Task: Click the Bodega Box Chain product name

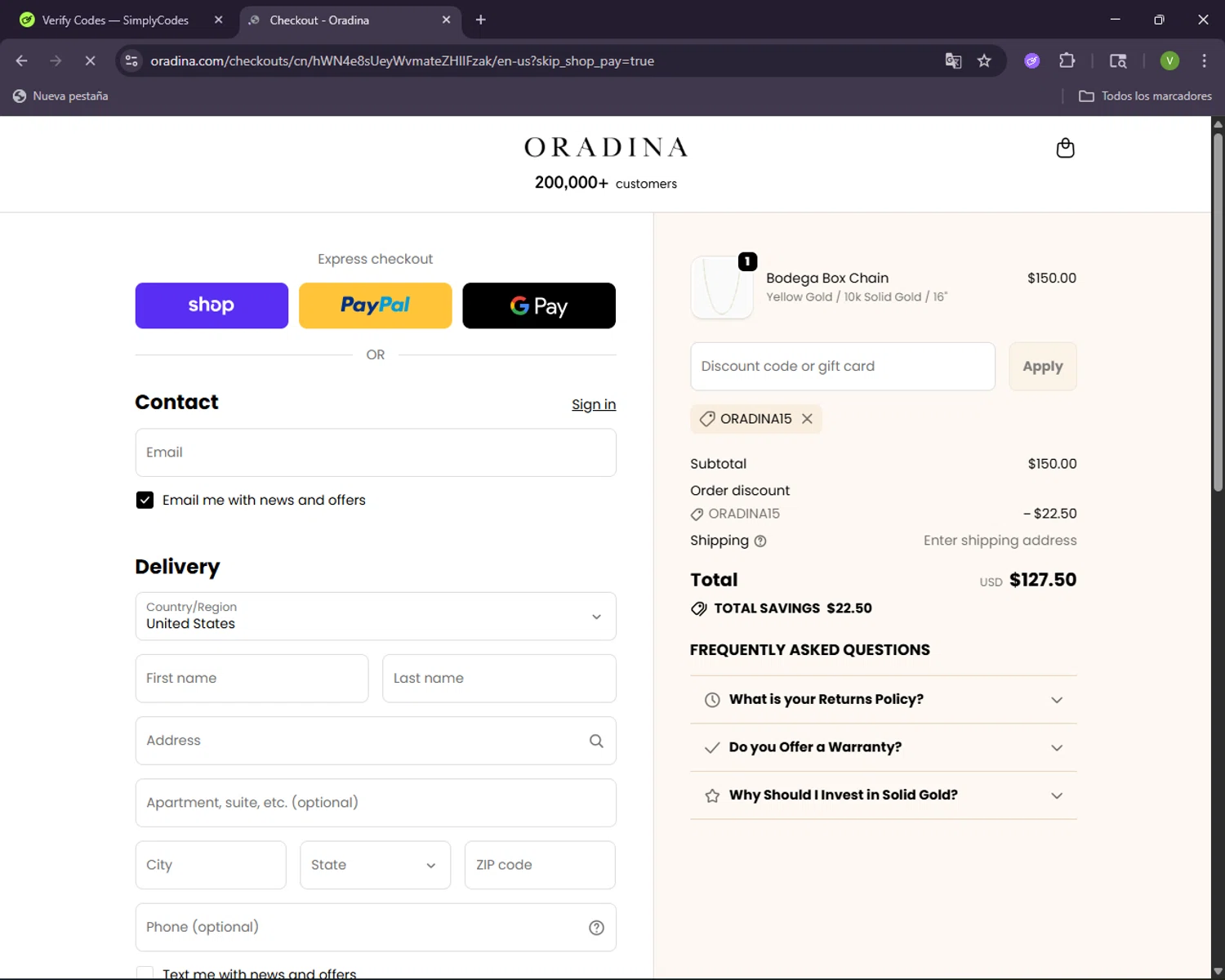Action: point(827,278)
